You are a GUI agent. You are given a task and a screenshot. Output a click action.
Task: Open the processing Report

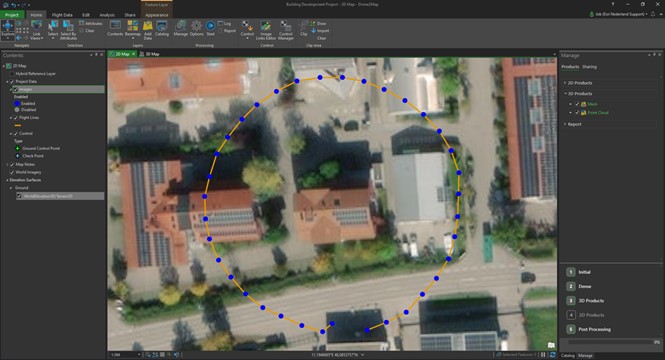226,31
